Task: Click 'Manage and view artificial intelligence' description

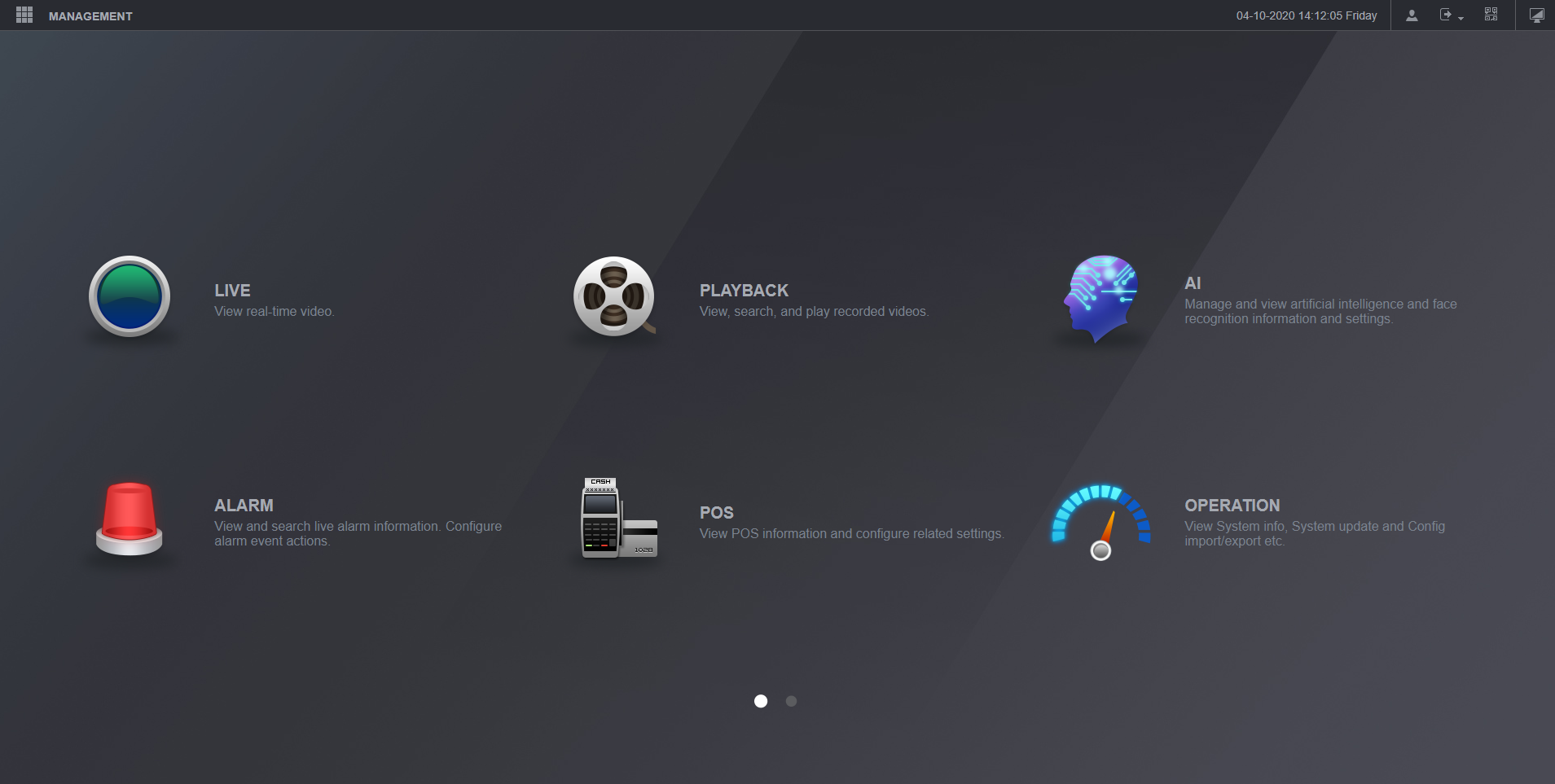Action: tap(1320, 312)
